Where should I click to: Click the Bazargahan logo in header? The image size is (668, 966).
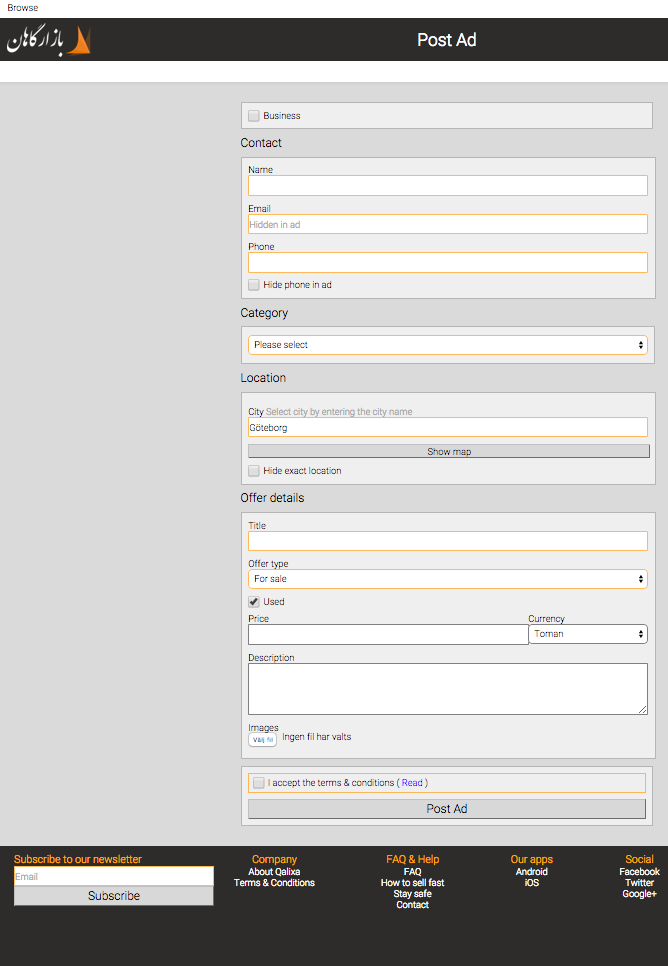coord(49,41)
